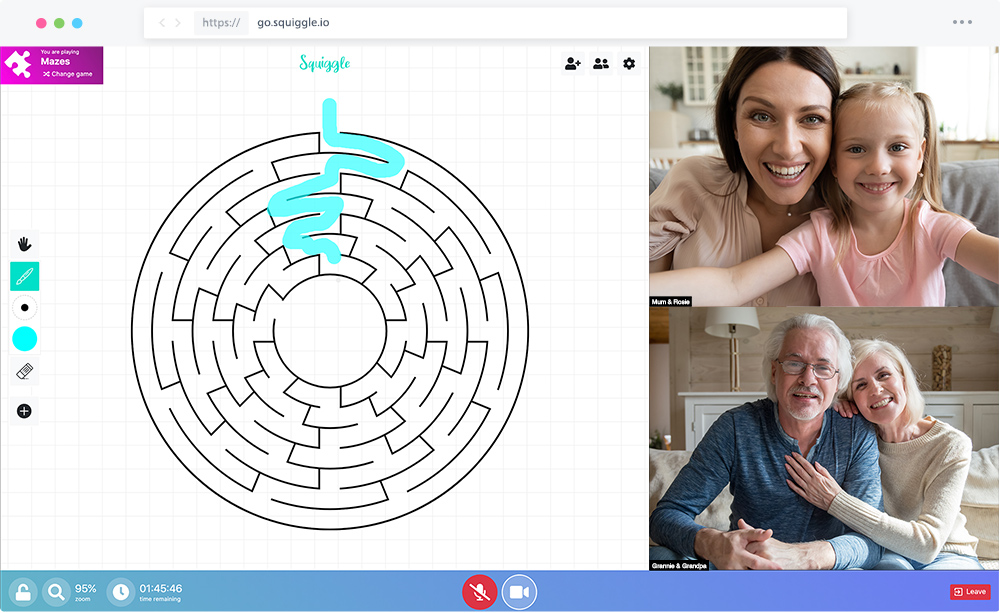This screenshot has height=613, width=1000.
Task: Click the clock time remaining icon
Action: (x=121, y=593)
